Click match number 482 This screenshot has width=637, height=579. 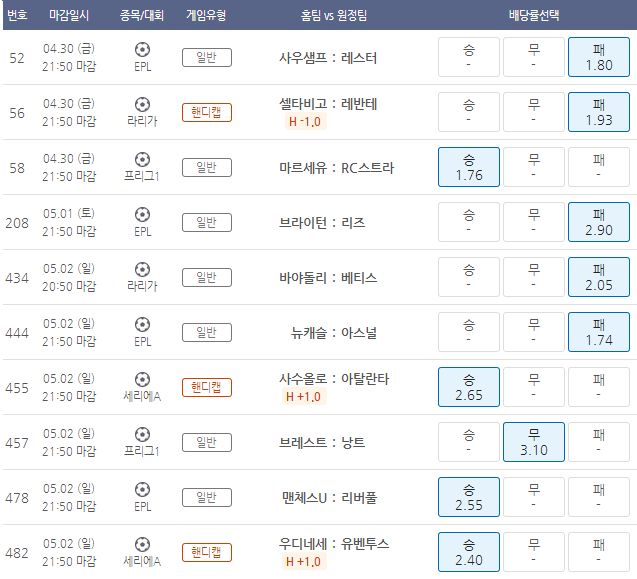pyautogui.click(x=17, y=553)
